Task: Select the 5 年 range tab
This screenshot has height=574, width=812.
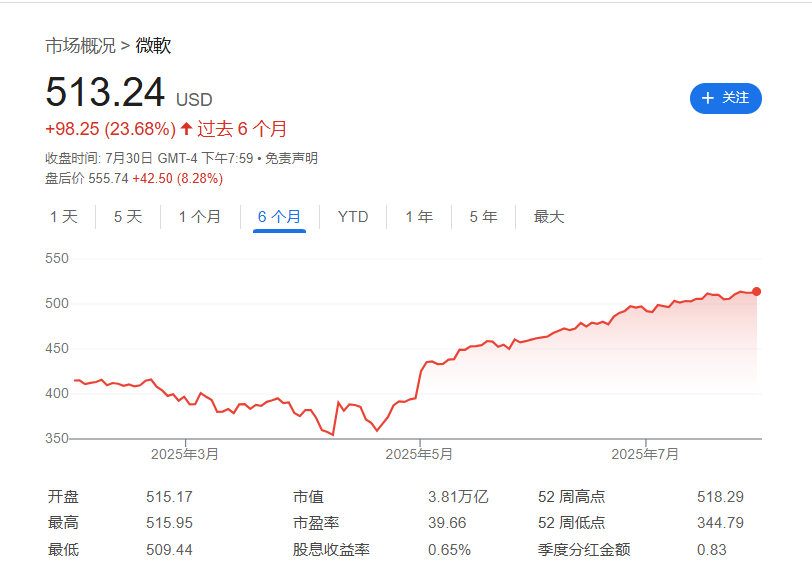Action: (x=483, y=217)
